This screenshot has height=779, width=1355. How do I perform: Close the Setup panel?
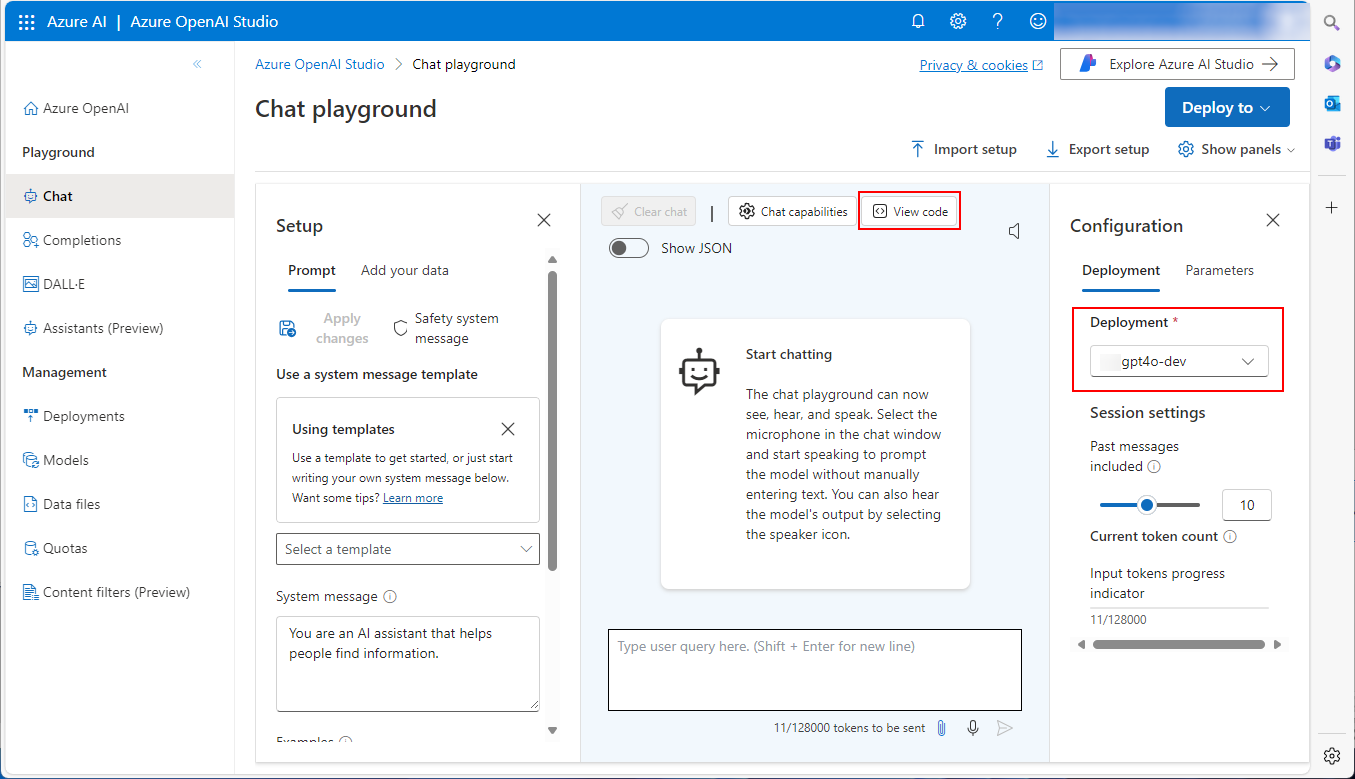coord(544,220)
